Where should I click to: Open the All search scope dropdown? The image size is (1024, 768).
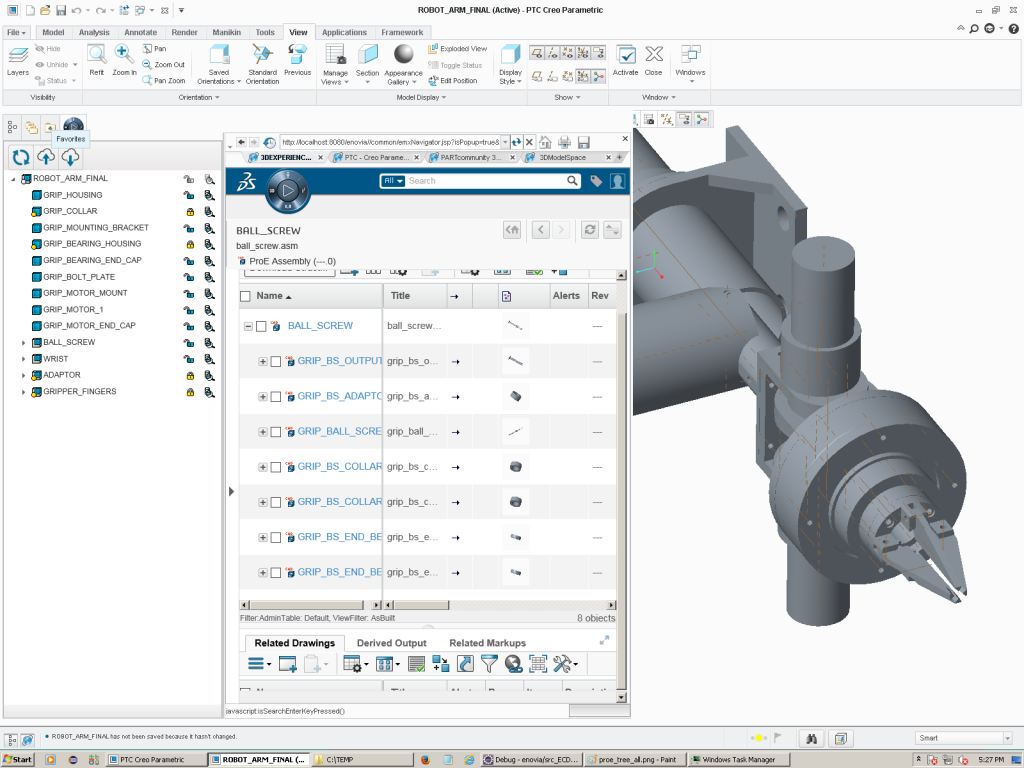click(x=393, y=181)
